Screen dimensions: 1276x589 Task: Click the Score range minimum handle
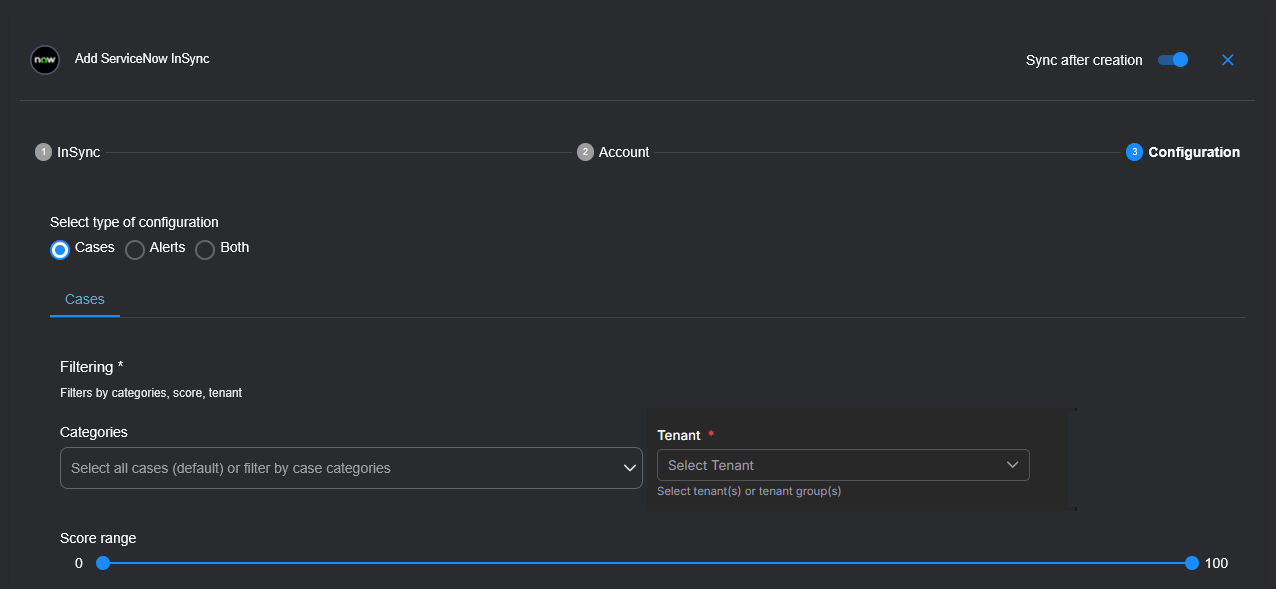click(102, 563)
